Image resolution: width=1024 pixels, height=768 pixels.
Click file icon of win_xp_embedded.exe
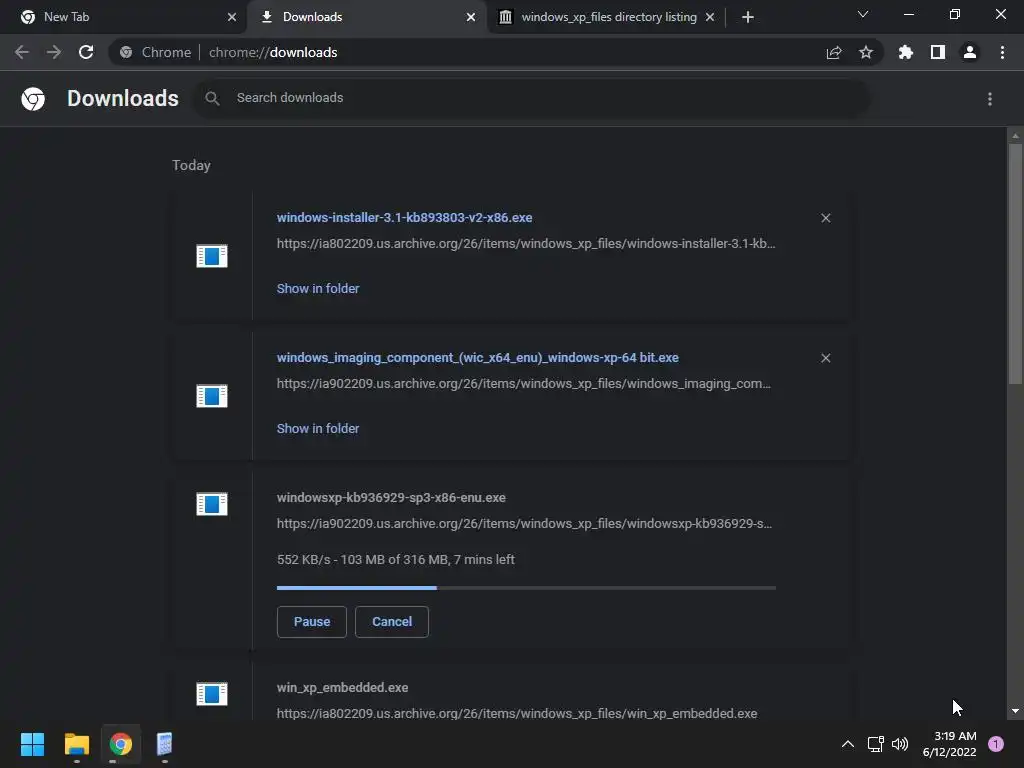point(212,694)
